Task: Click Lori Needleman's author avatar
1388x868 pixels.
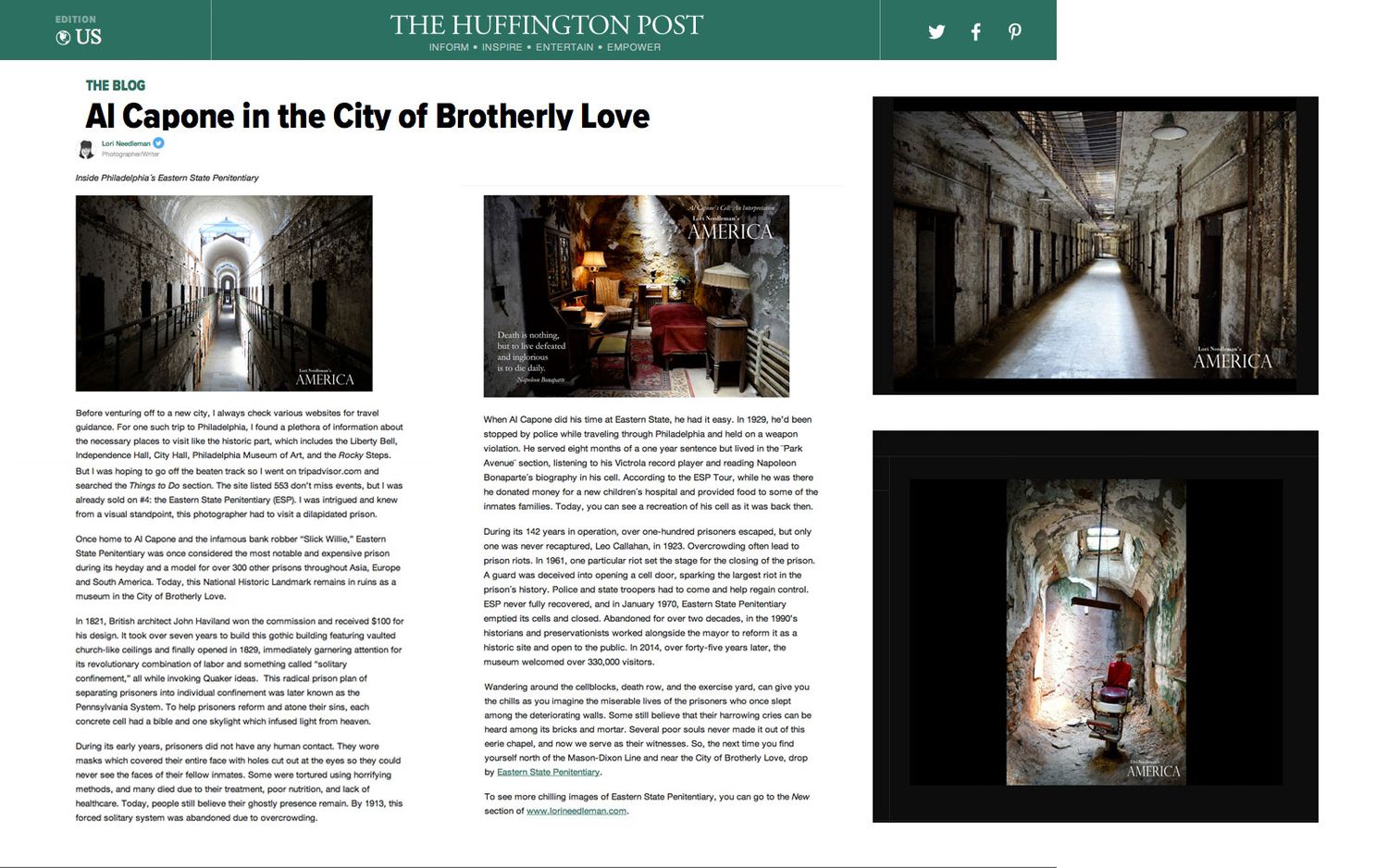Action: pyautogui.click(x=85, y=148)
